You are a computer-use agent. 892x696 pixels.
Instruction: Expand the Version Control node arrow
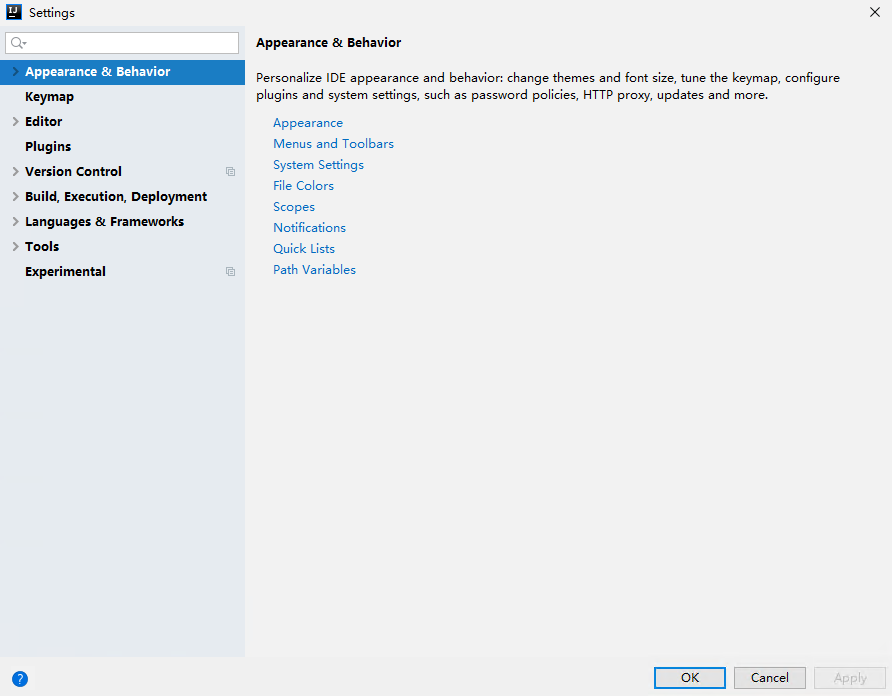click(15, 171)
